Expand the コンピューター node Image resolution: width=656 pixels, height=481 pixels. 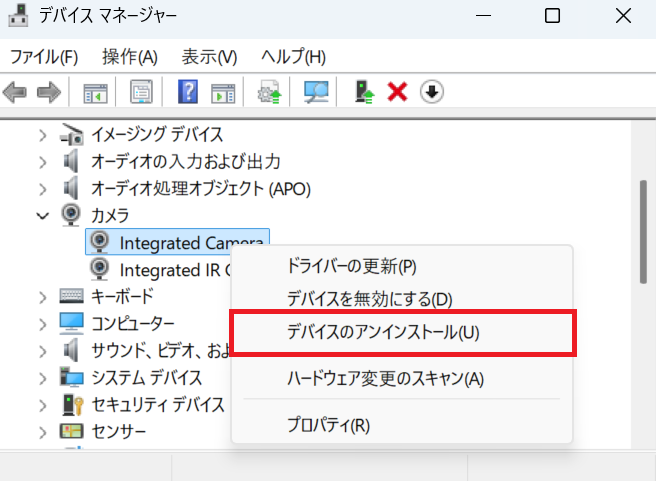43,324
